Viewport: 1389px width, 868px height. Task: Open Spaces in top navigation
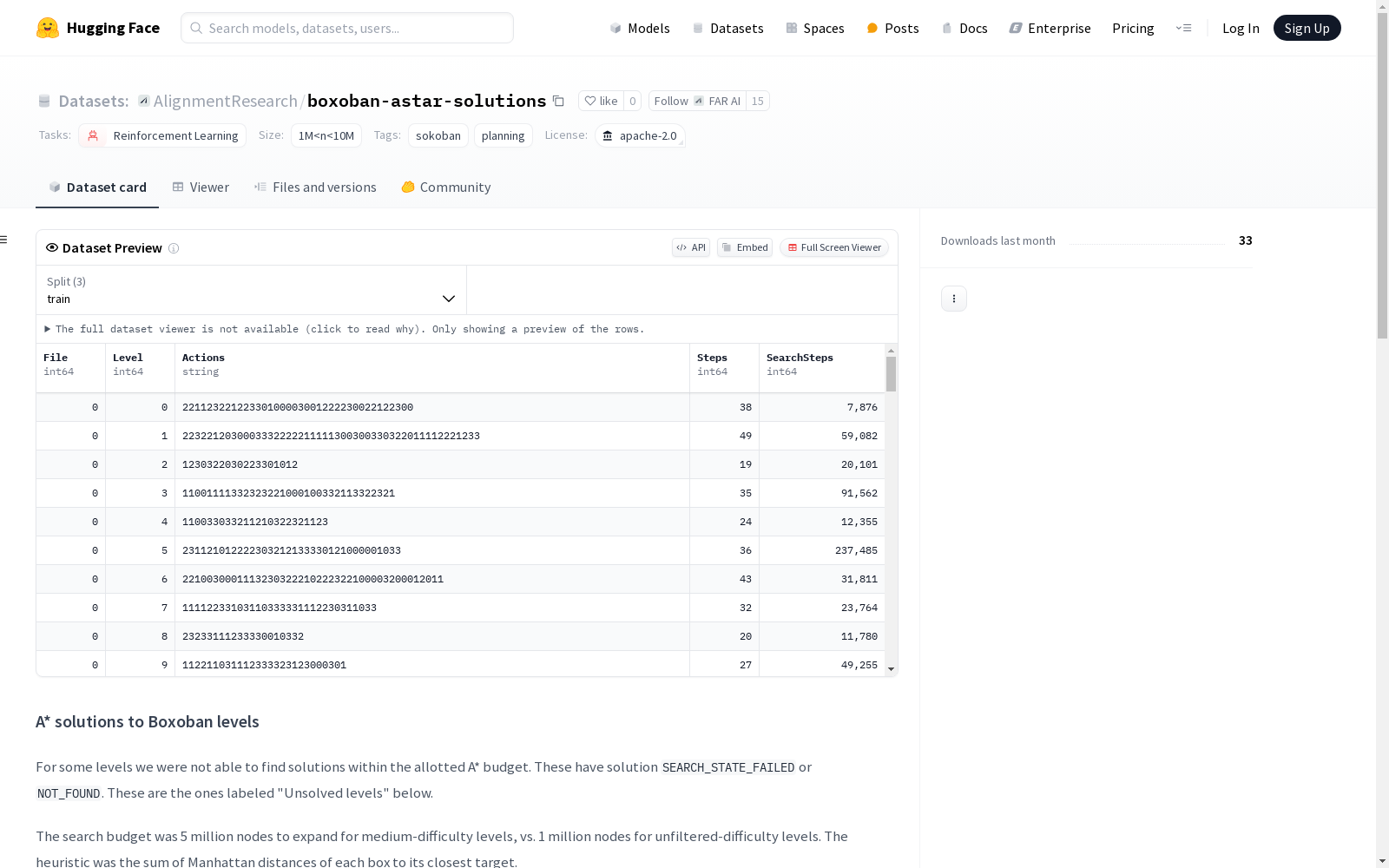[815, 28]
